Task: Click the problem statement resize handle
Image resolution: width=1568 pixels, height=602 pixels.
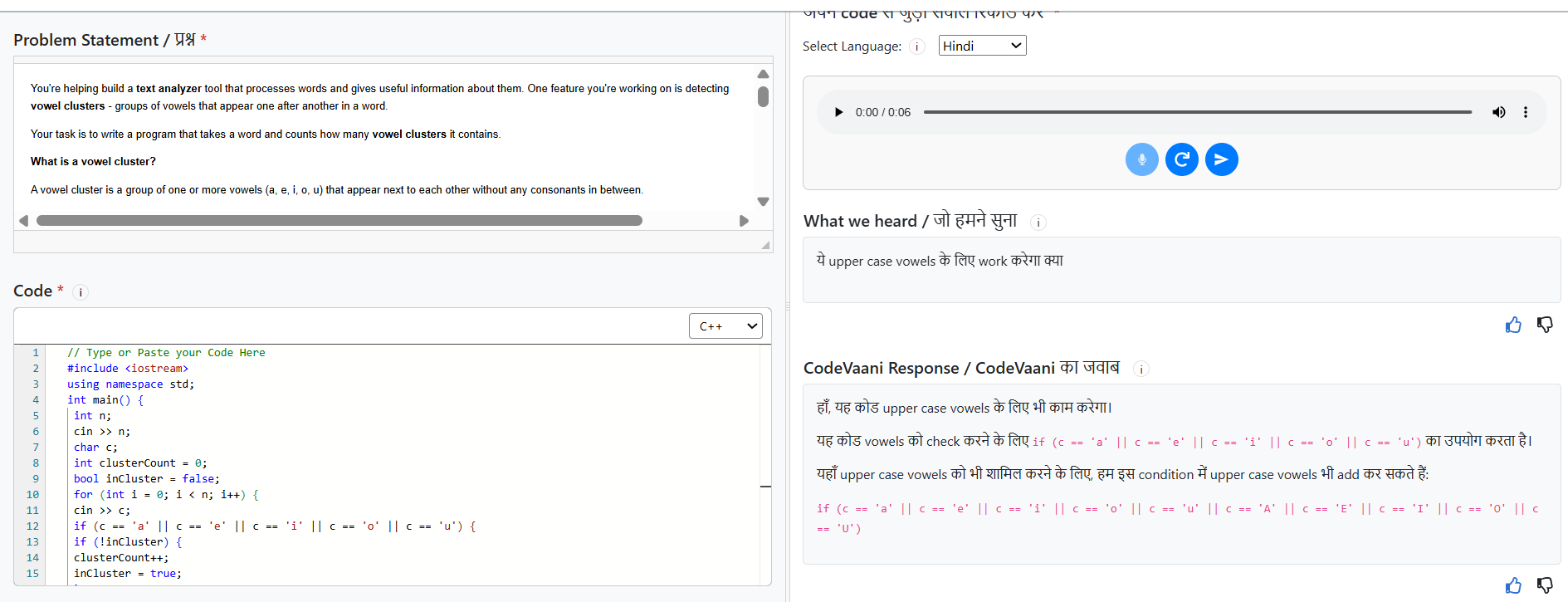Action: tap(765, 245)
